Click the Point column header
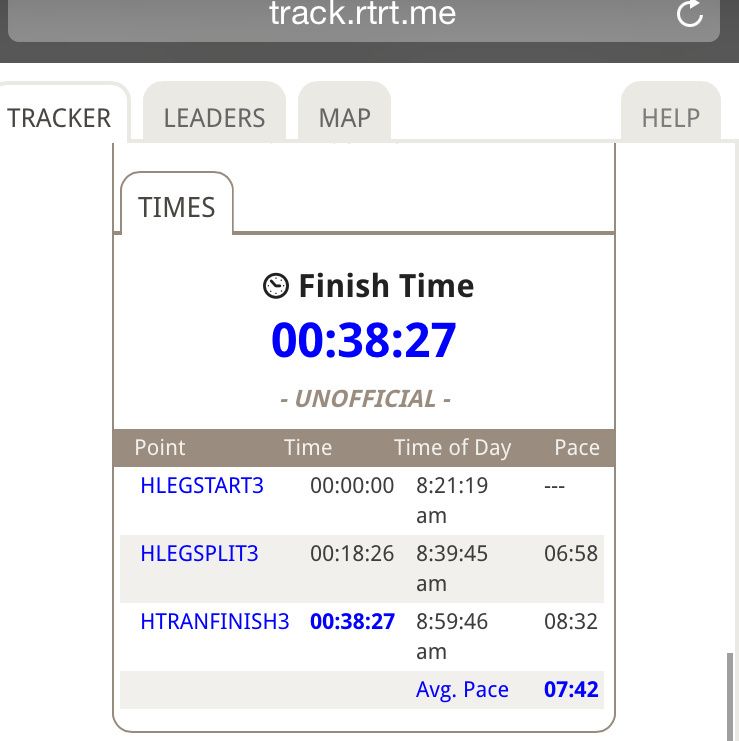 click(x=160, y=448)
